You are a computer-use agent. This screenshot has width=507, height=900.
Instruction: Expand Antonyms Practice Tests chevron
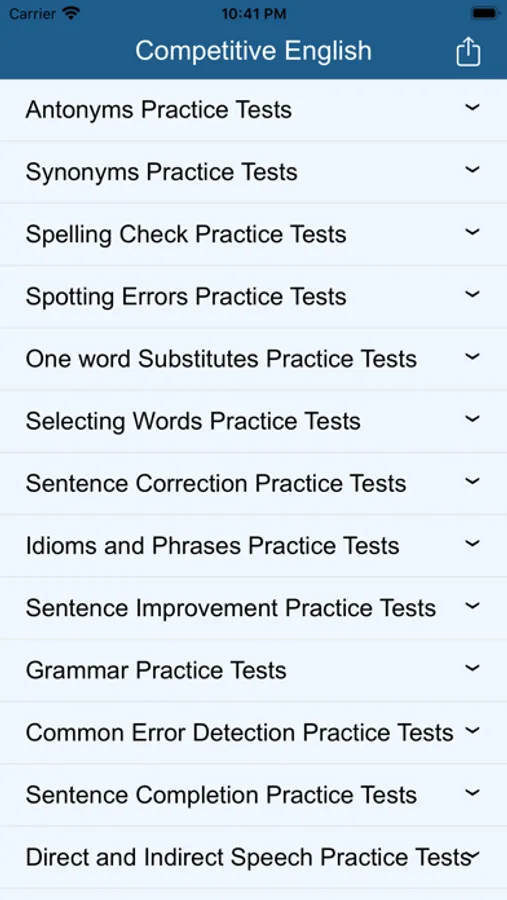click(x=472, y=107)
